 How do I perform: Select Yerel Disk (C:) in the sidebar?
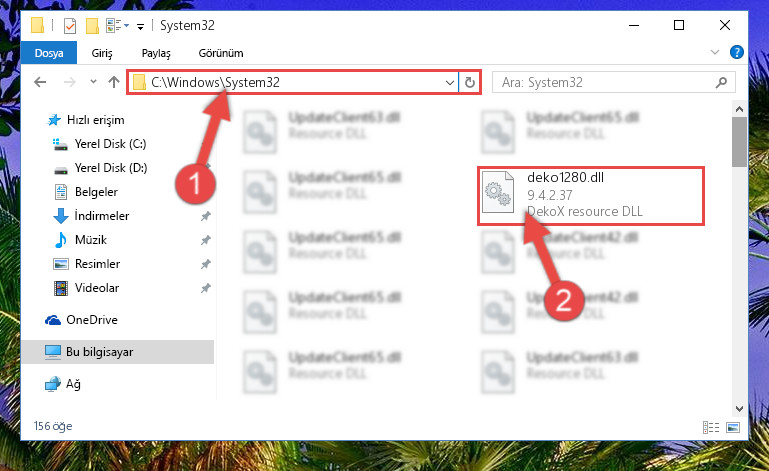tap(110, 144)
